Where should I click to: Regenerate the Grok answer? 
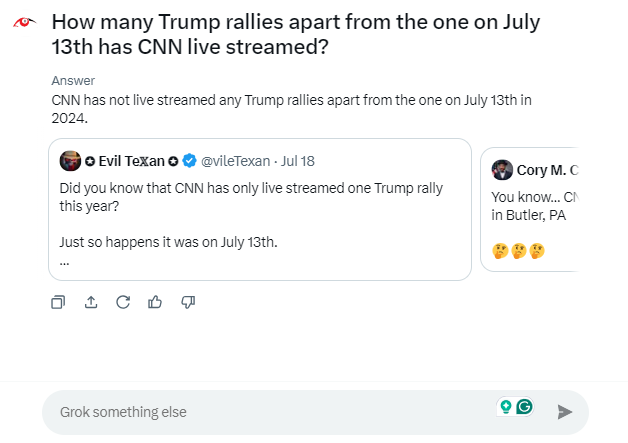(x=123, y=301)
